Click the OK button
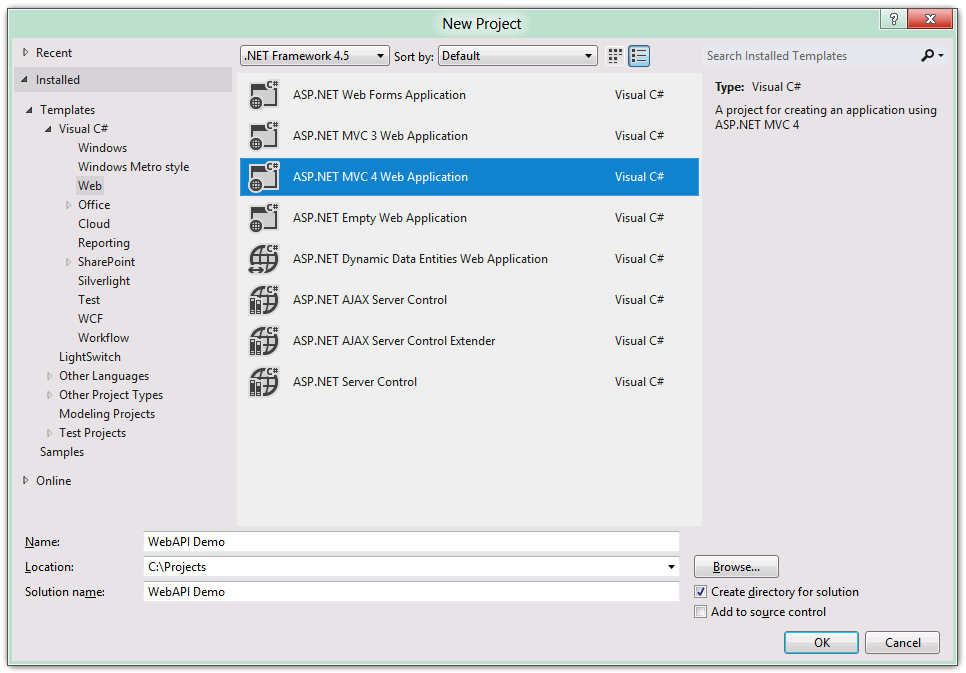Screen dimensions: 966x673 click(821, 643)
